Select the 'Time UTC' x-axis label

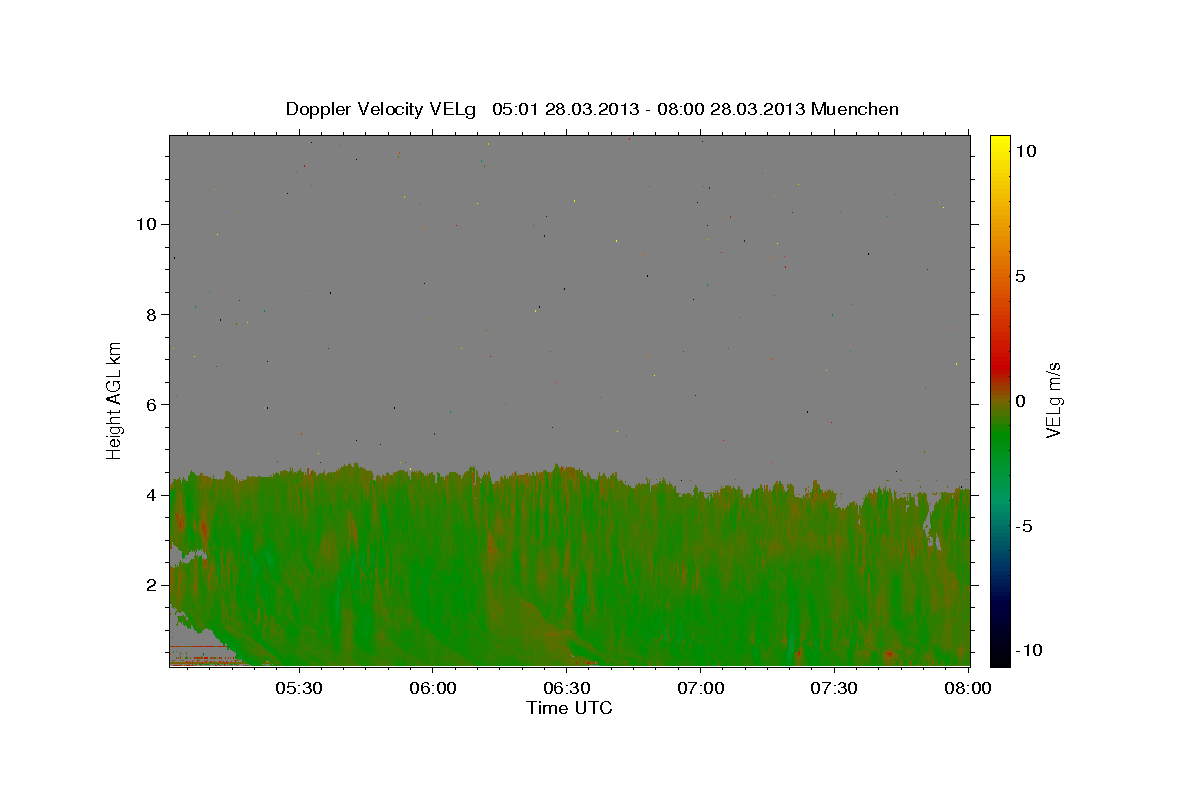[569, 708]
